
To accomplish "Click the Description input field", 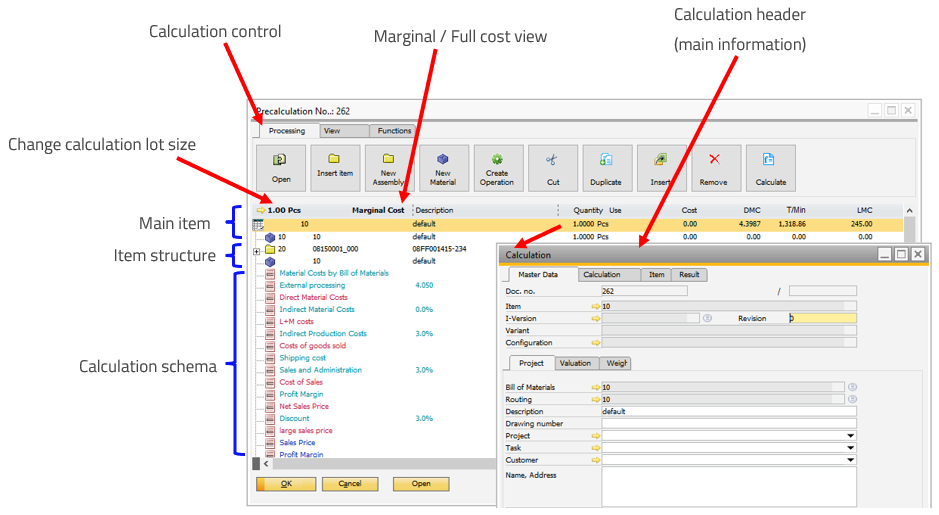I will pyautogui.click(x=728, y=411).
